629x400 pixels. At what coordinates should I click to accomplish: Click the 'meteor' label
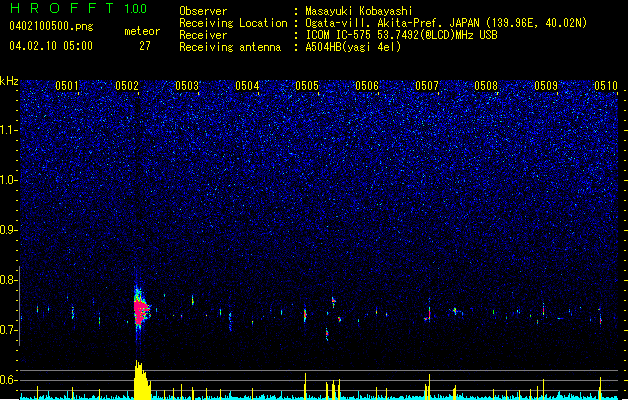click(142, 31)
